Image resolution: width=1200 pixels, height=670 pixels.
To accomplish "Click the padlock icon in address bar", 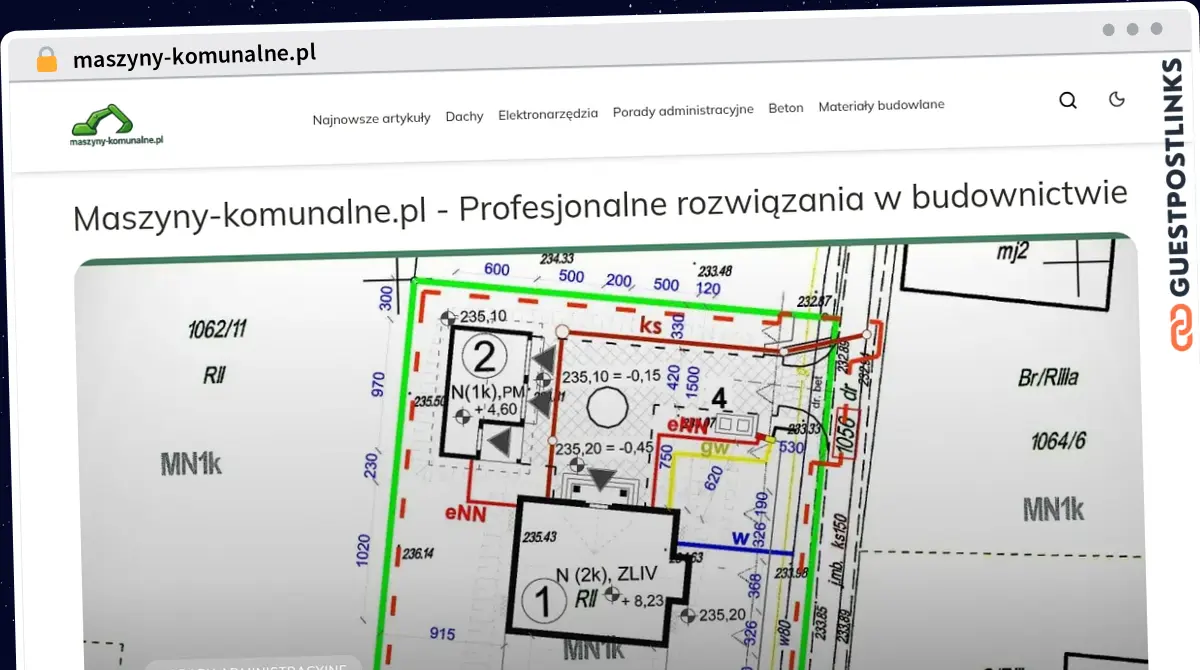I will pos(47,59).
